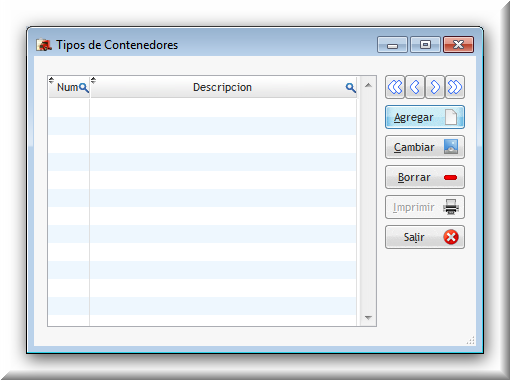
Task: Click the Imprimir button
Action: [x=425, y=207]
